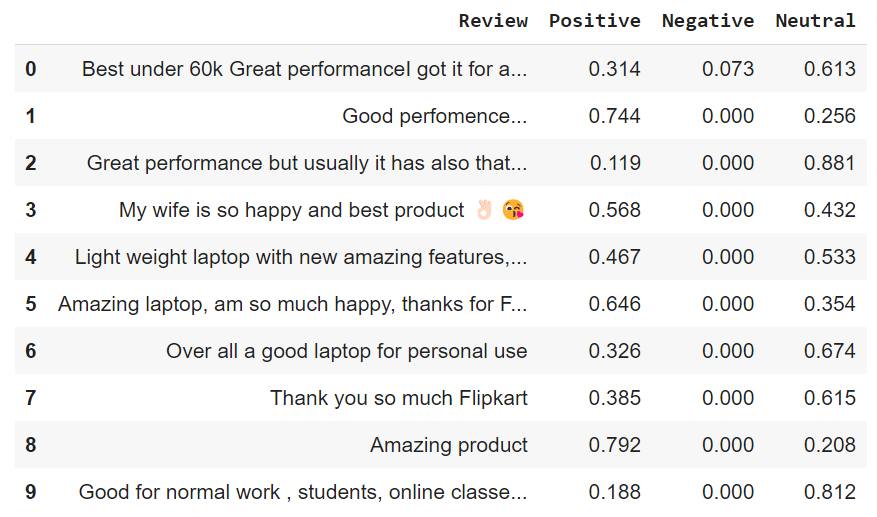Click the Positive value 0.792
The image size is (877, 517).
tap(614, 445)
